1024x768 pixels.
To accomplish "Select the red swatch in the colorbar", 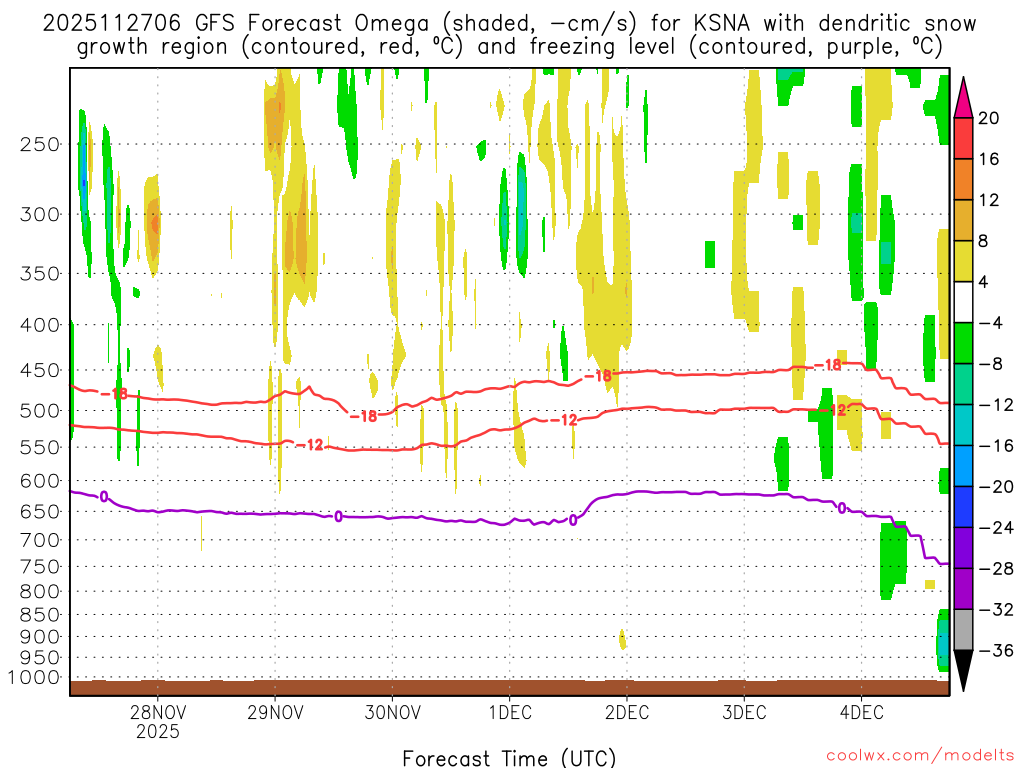I will tap(964, 138).
